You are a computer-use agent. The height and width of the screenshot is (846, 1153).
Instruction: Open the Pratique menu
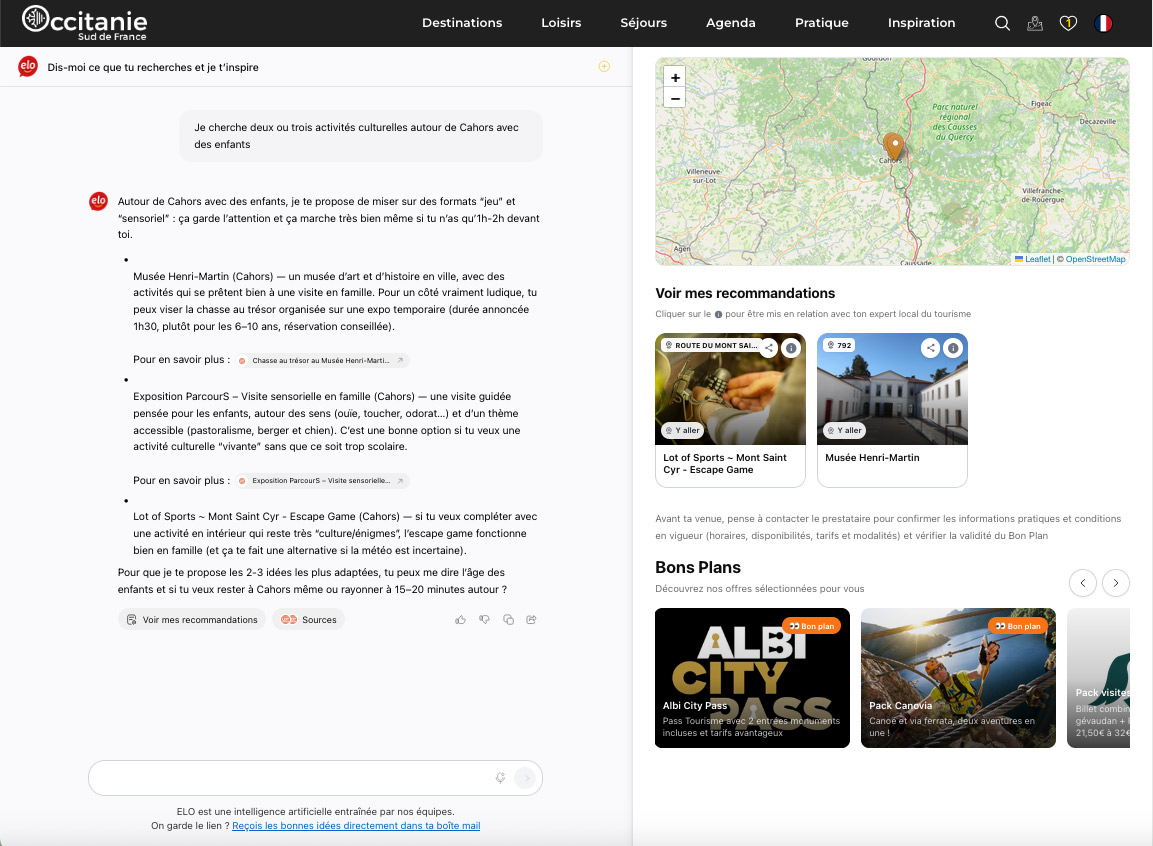click(821, 23)
